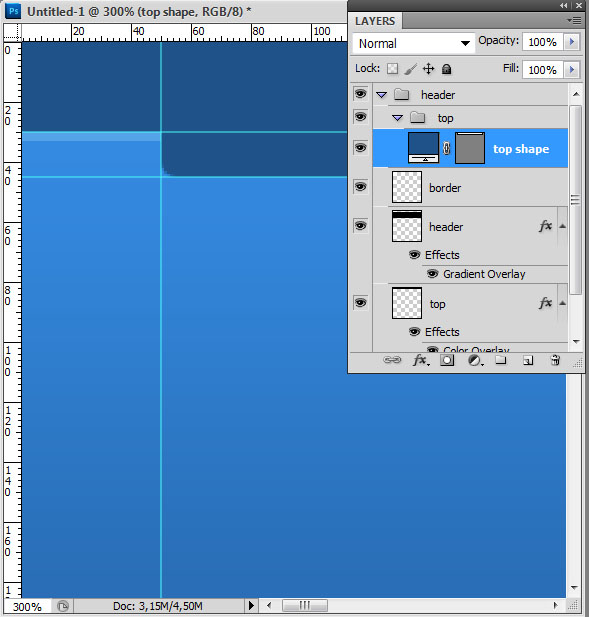
Task: Hide the border layer eye
Action: pyautogui.click(x=360, y=187)
